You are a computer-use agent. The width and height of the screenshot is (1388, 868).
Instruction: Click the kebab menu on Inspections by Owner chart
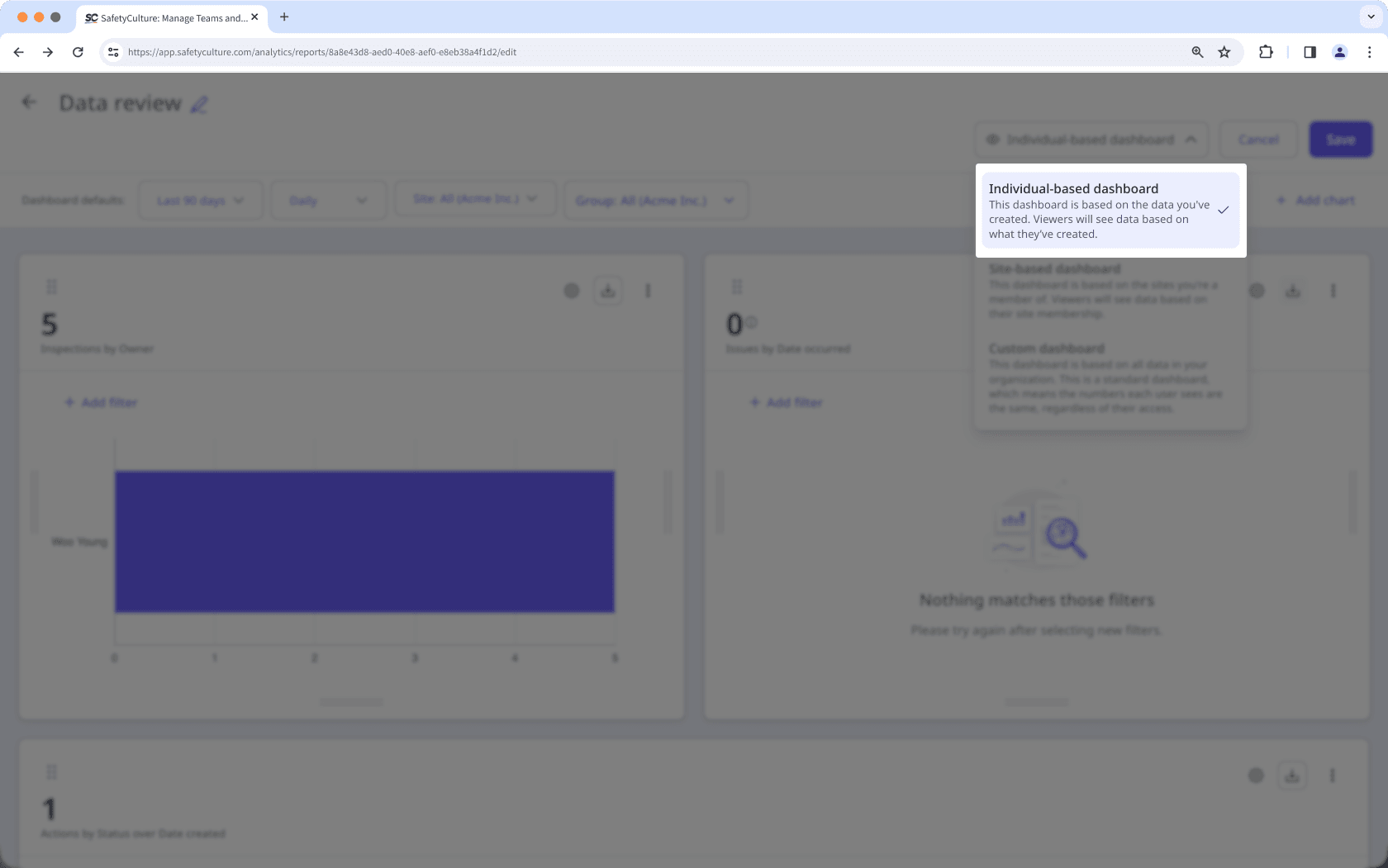(648, 291)
